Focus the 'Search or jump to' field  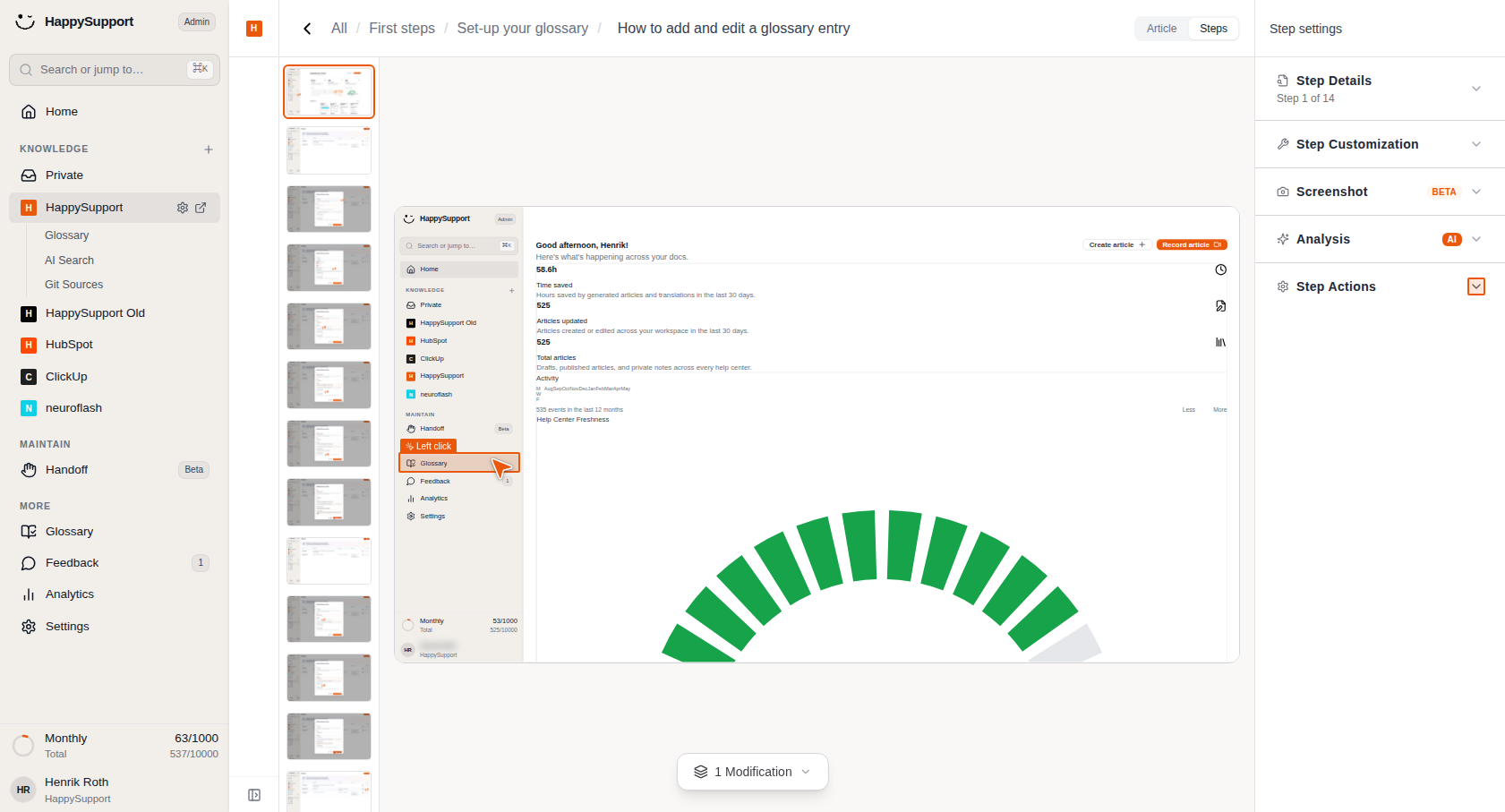pyautogui.click(x=115, y=70)
